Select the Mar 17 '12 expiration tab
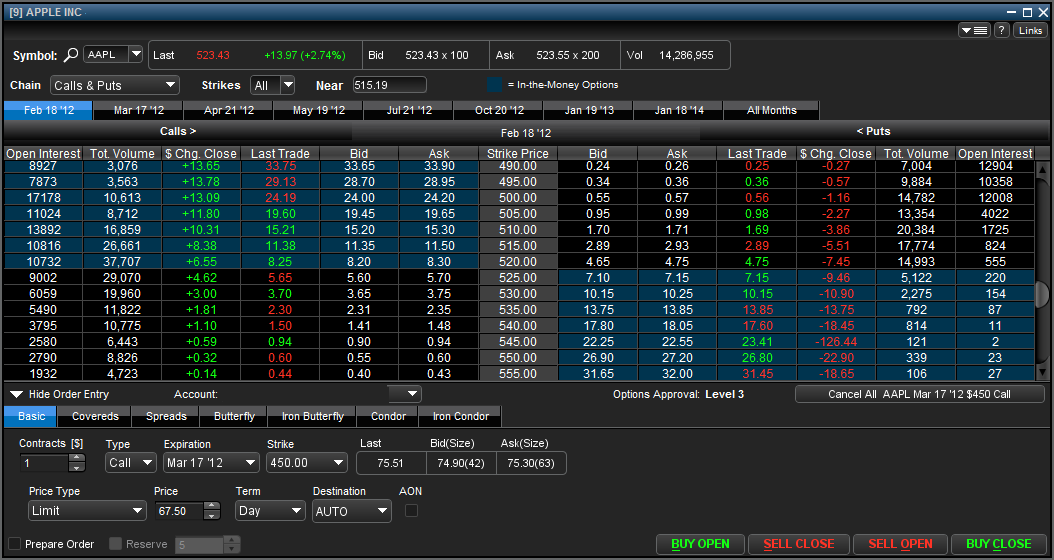 tap(138, 110)
